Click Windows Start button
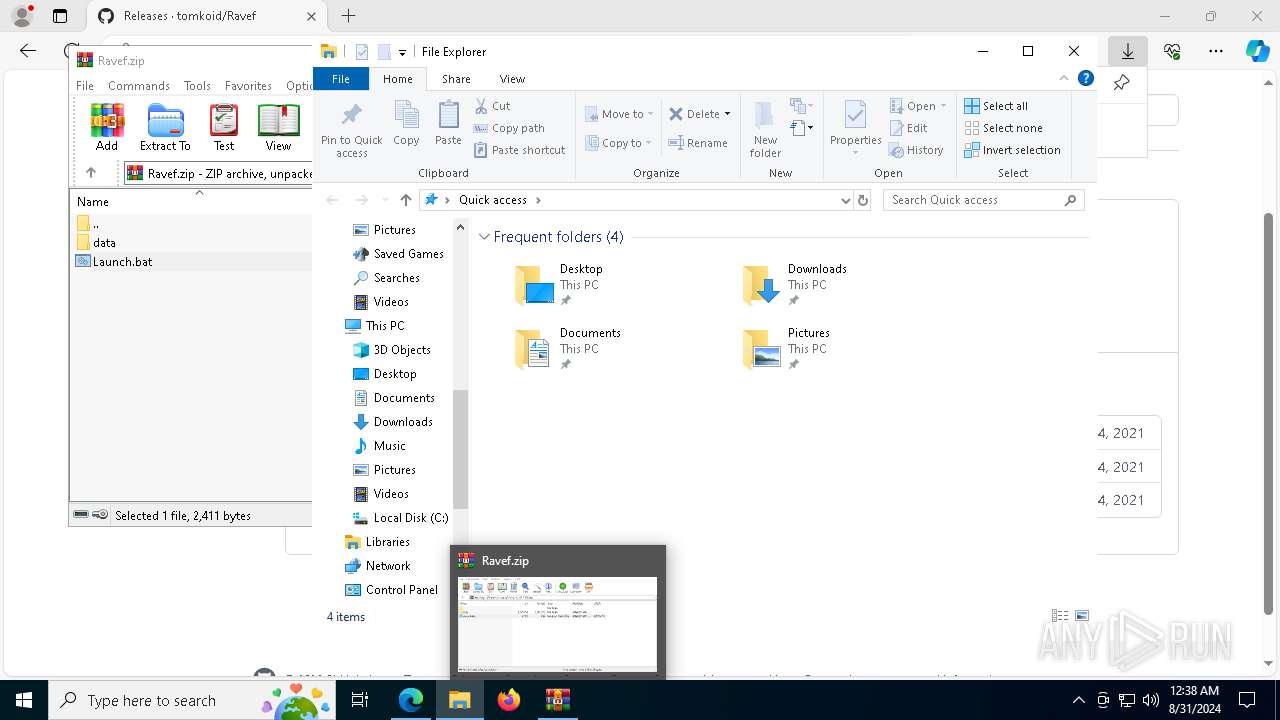The width and height of the screenshot is (1280, 720). point(24,700)
